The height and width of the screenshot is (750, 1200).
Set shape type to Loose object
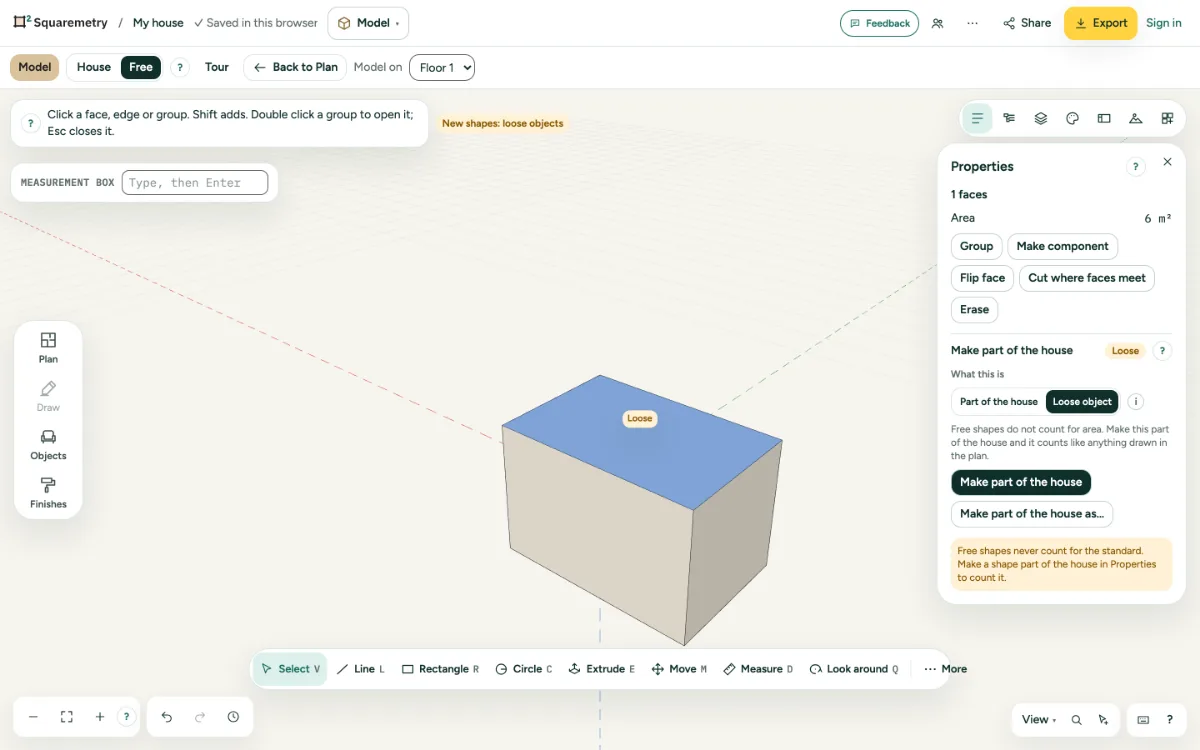(x=1082, y=402)
